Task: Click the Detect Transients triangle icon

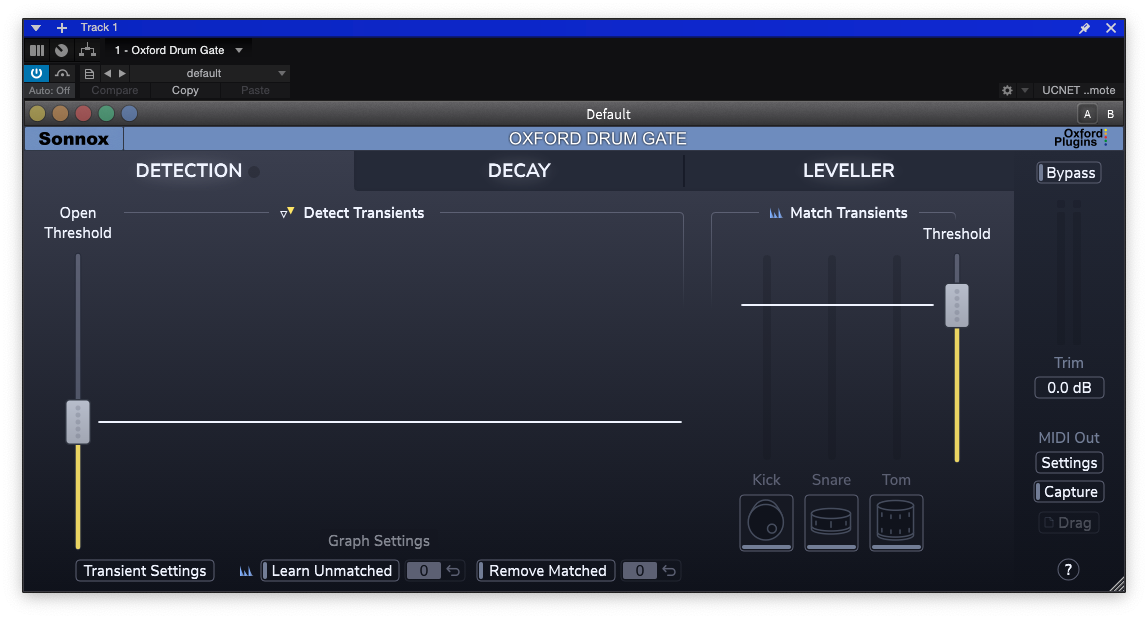Action: pos(287,213)
